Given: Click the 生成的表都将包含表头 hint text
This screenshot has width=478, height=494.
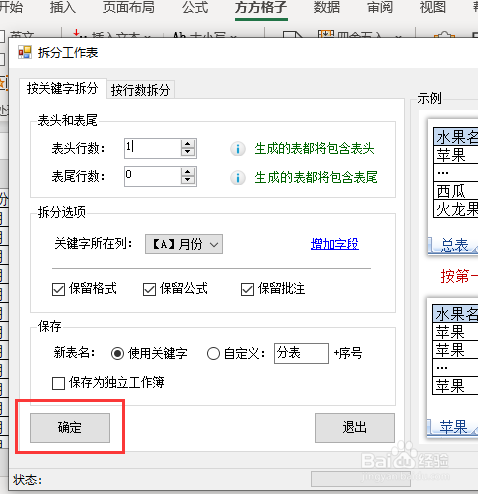Looking at the screenshot, I should click(314, 149).
